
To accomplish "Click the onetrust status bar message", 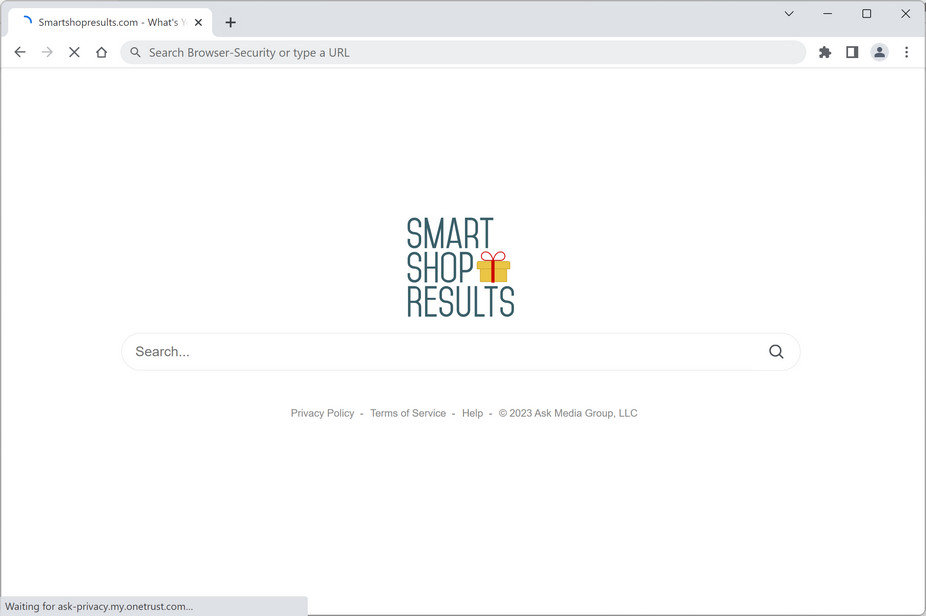I will (97, 605).
